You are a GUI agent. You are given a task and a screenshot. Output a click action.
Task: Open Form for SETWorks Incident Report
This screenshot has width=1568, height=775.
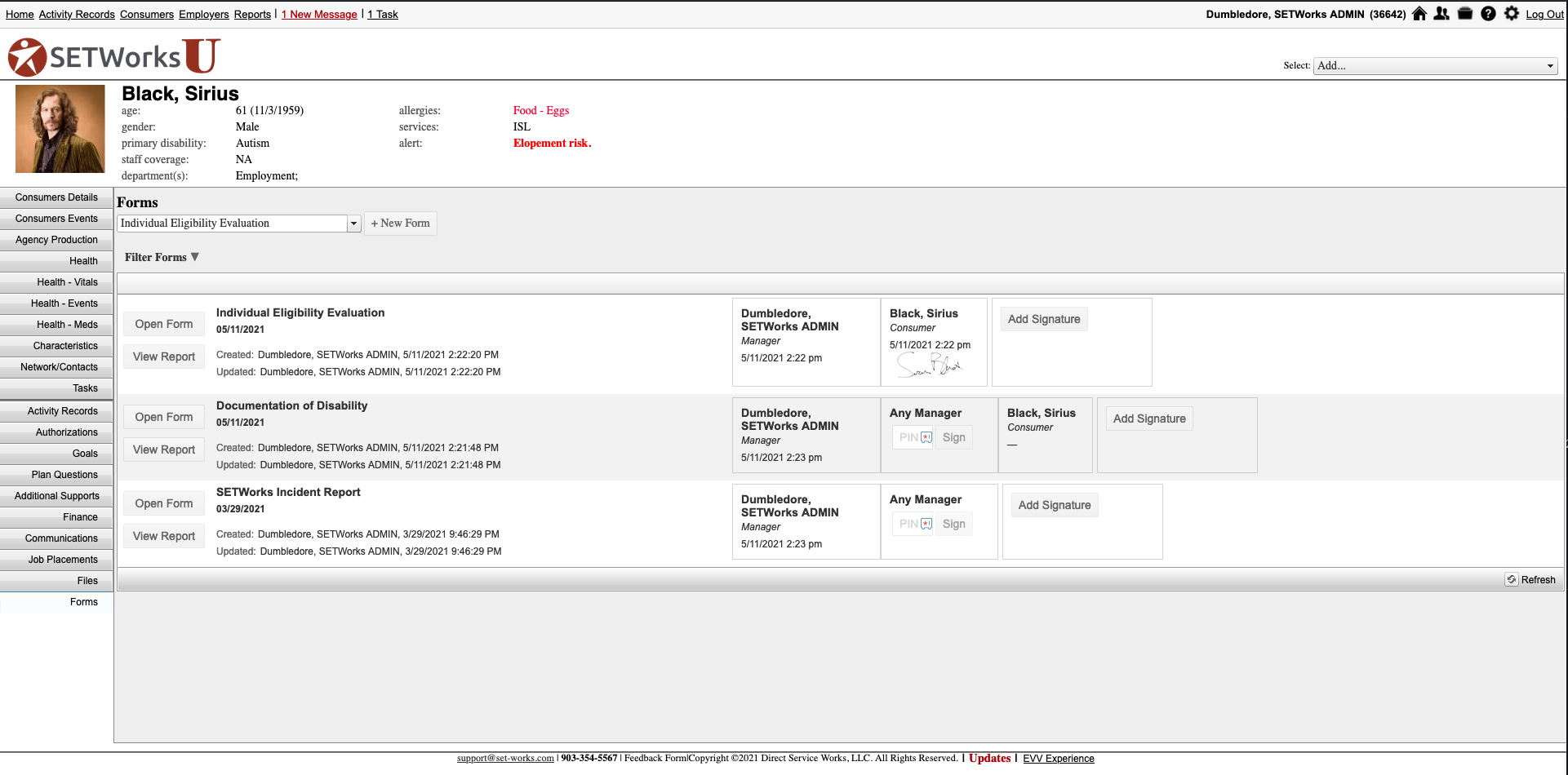click(164, 503)
